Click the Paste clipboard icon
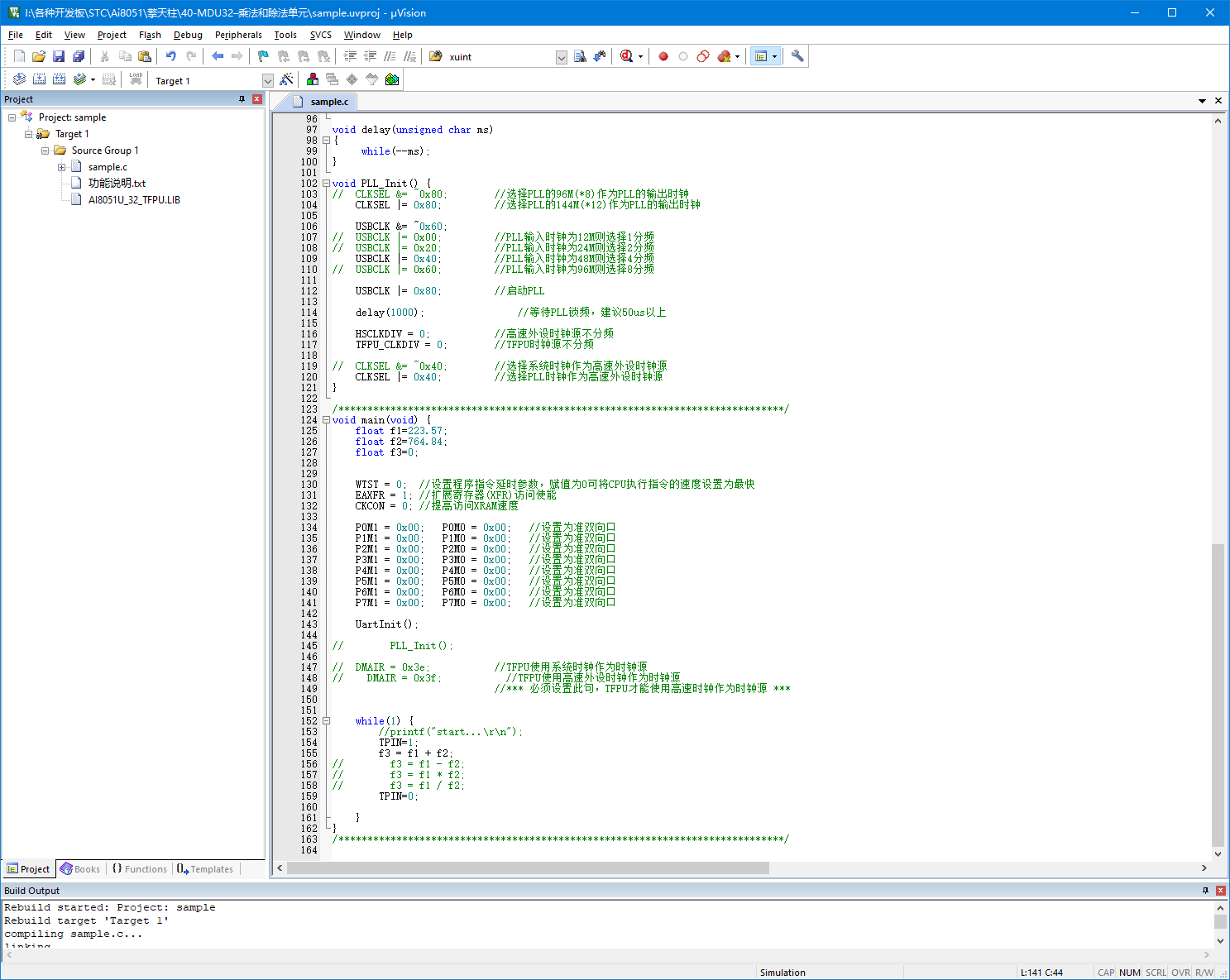 (145, 56)
